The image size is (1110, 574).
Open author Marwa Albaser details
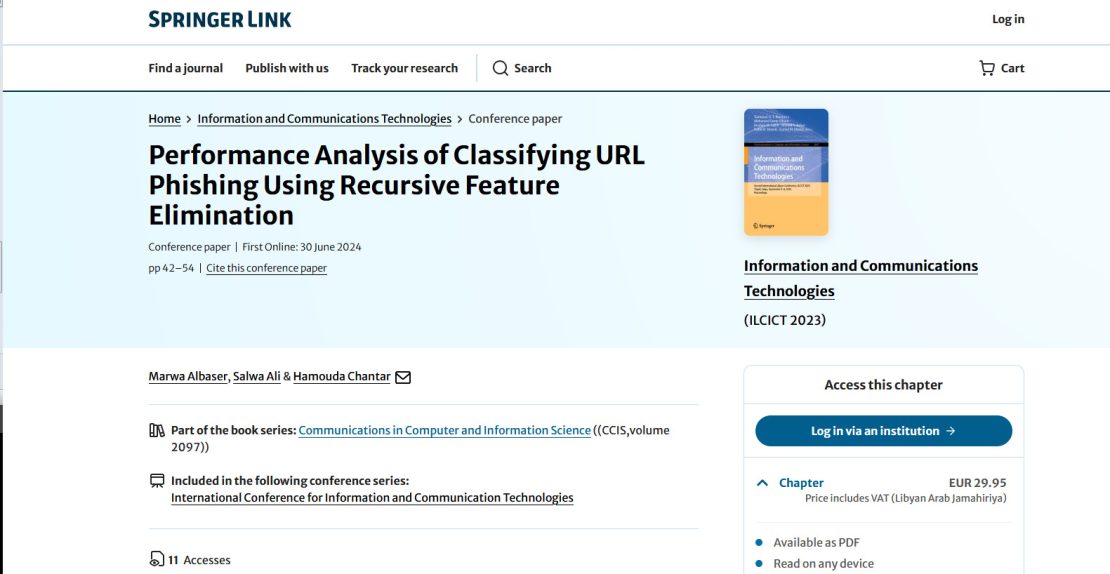click(188, 377)
